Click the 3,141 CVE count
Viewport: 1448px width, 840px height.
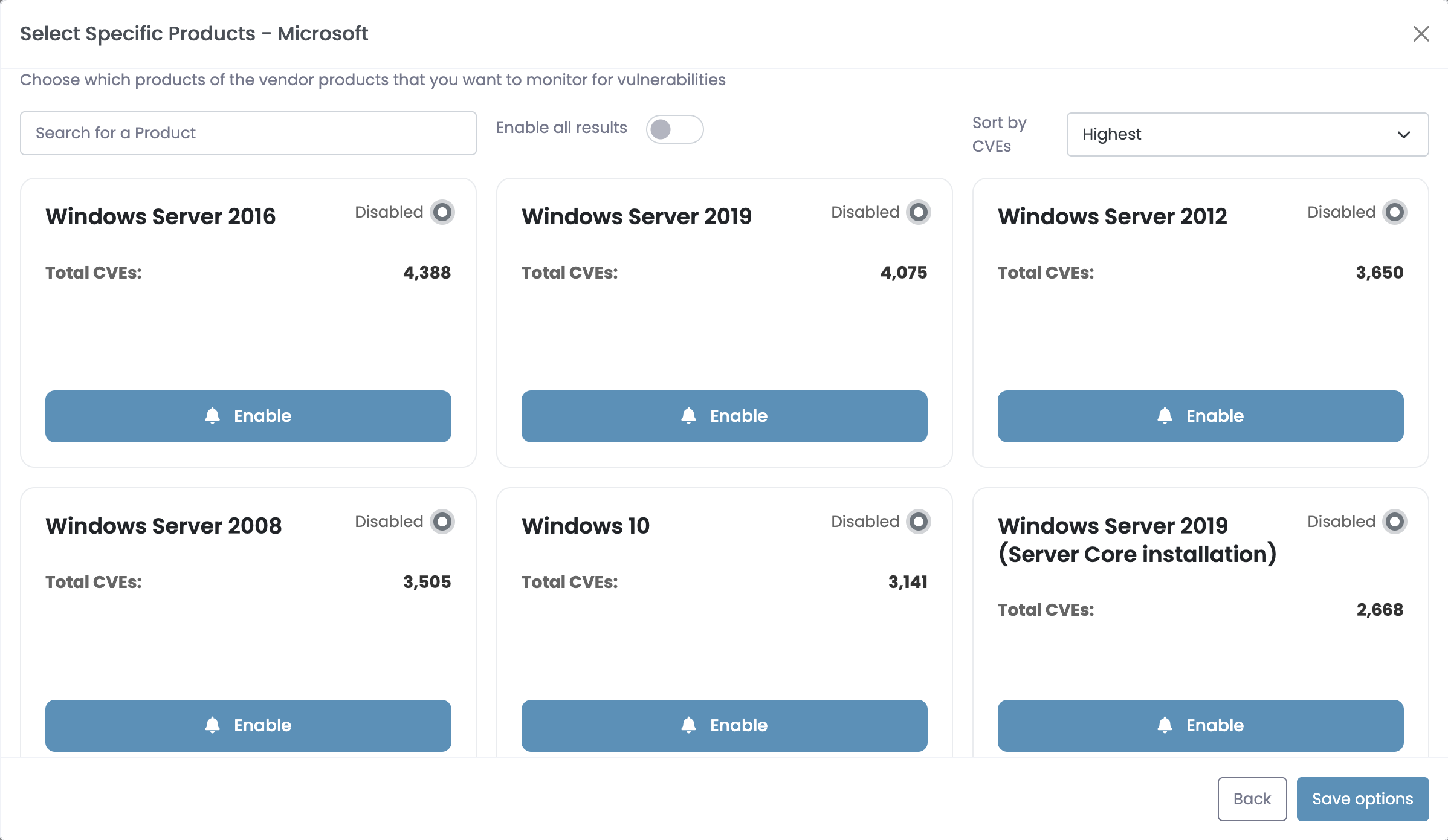click(908, 582)
